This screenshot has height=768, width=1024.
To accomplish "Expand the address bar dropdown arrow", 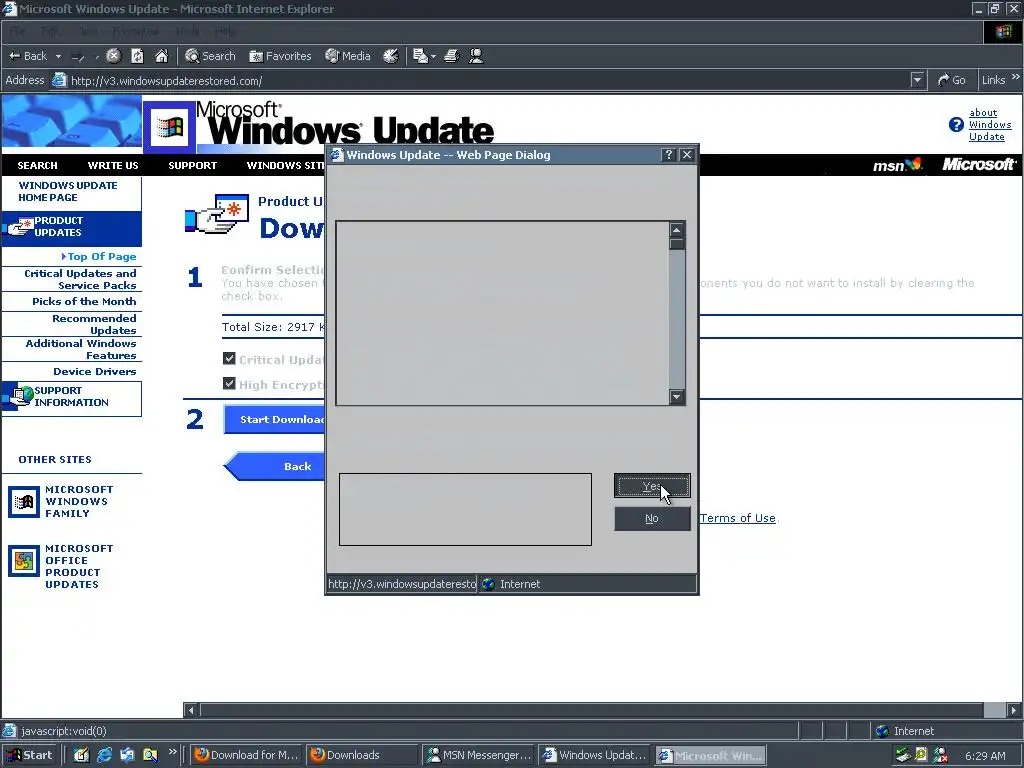I will coord(917,80).
